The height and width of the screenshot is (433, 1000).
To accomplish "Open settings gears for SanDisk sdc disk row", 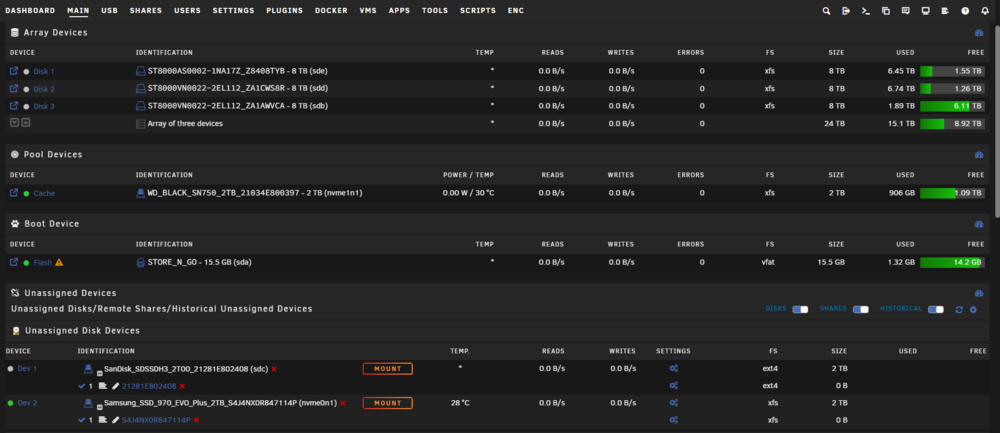I will (673, 369).
